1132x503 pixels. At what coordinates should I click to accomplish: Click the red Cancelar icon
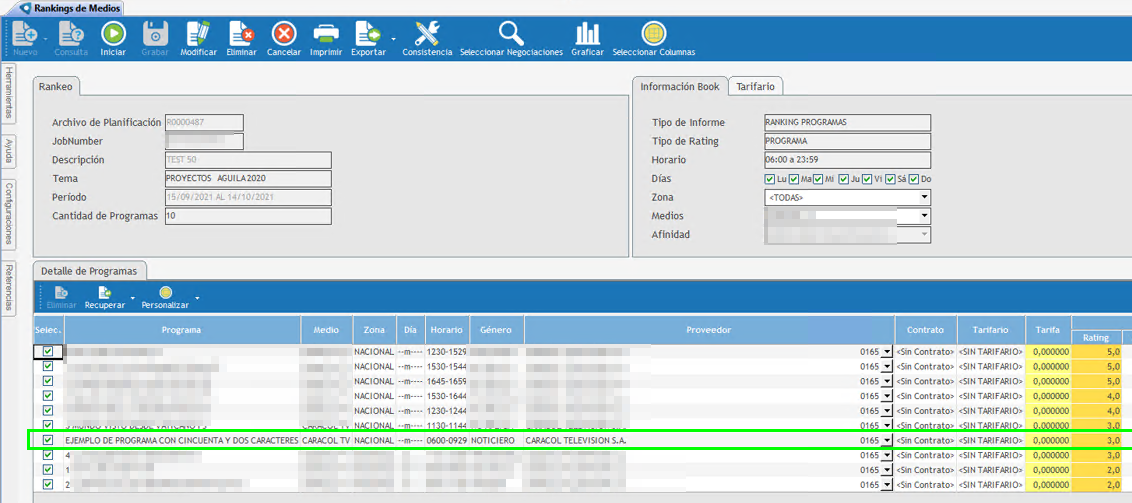(x=284, y=33)
